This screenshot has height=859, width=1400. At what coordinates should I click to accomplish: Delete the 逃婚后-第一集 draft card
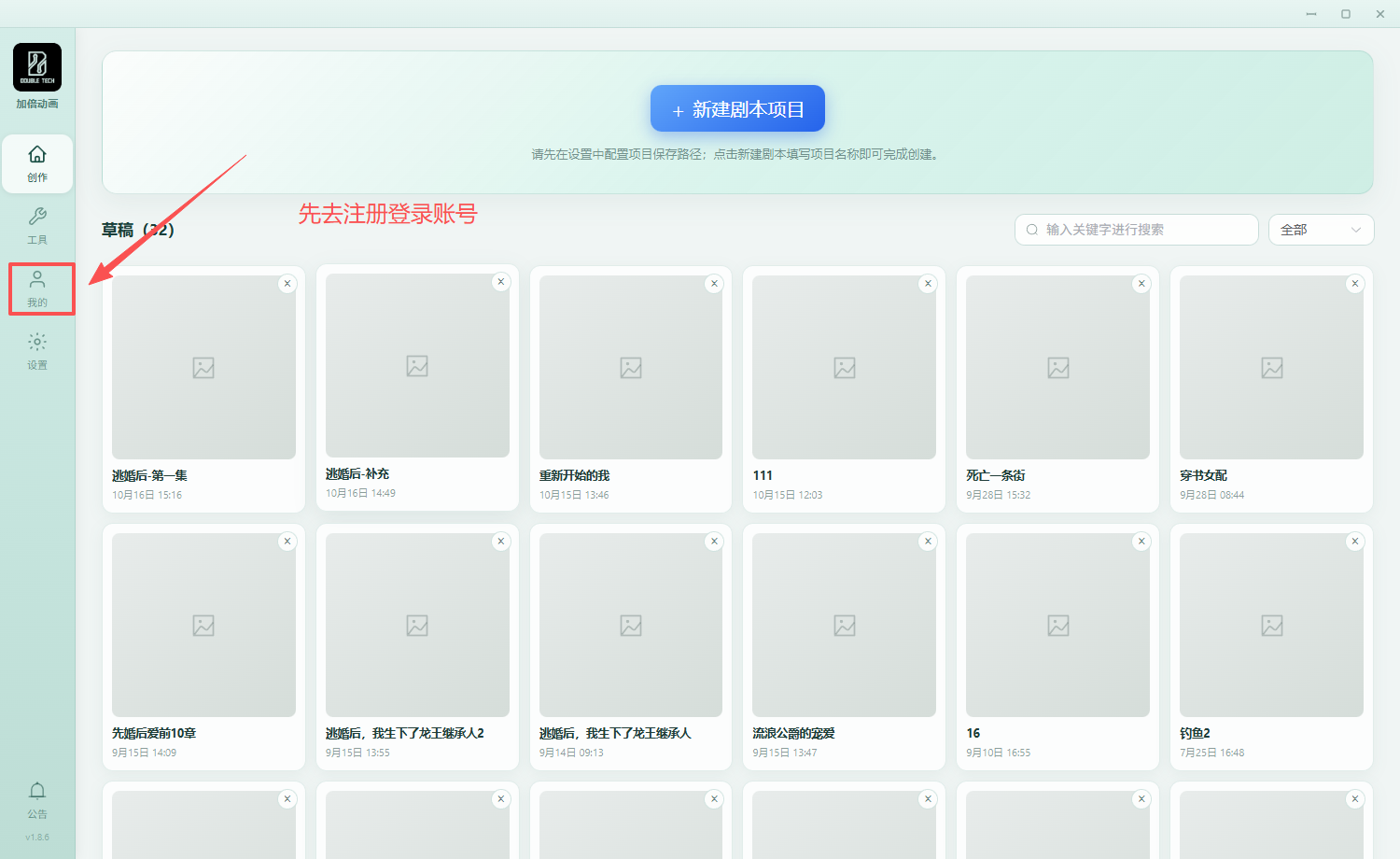click(x=287, y=284)
